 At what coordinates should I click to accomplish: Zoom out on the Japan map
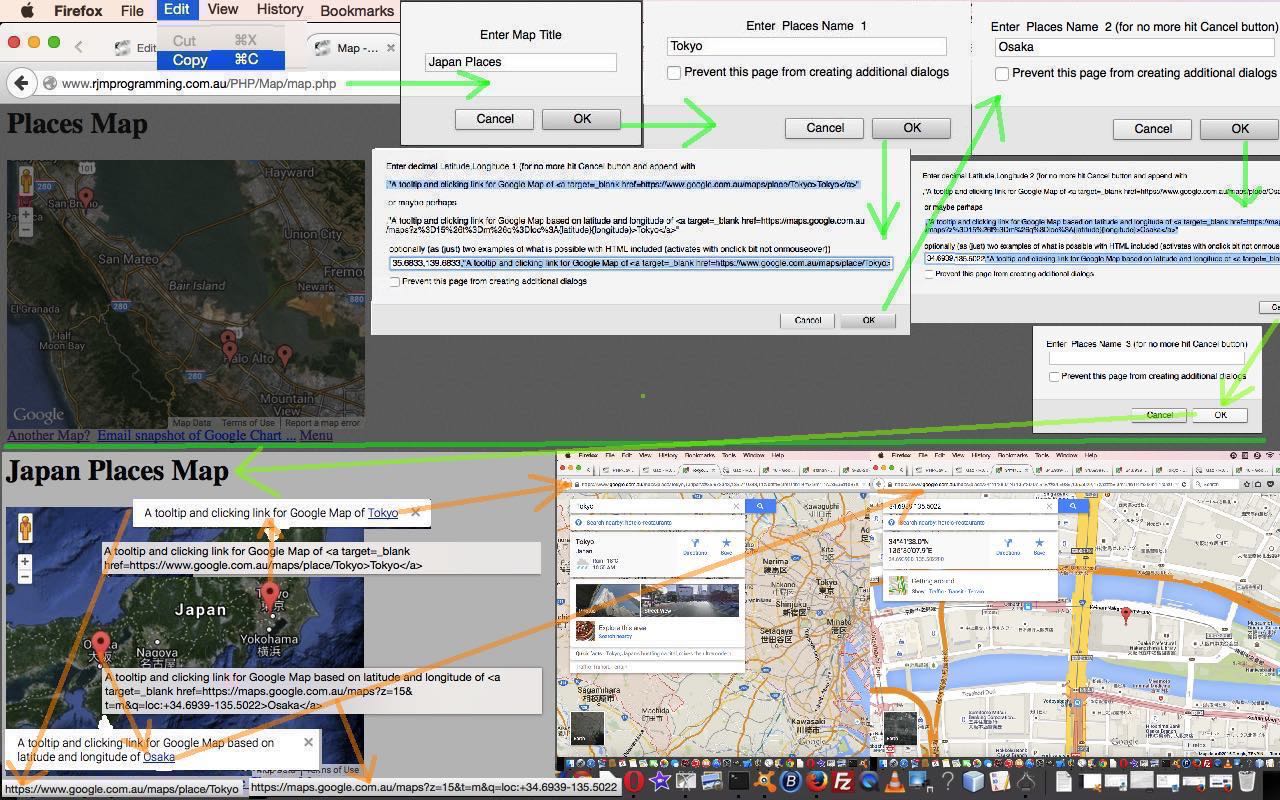[25, 576]
